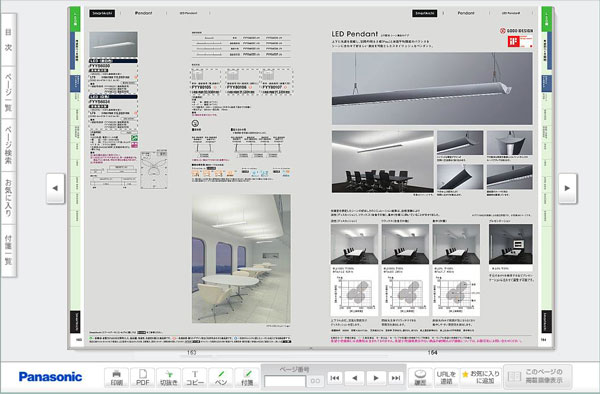Click the top green index tab on right page edge
Viewport: 600px width, 394px height.
point(547,19)
